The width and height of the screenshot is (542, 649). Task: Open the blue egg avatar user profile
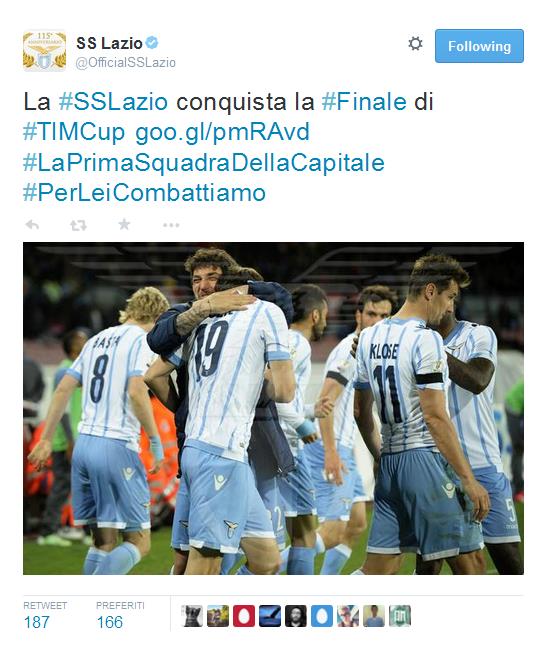pyautogui.click(x=322, y=615)
